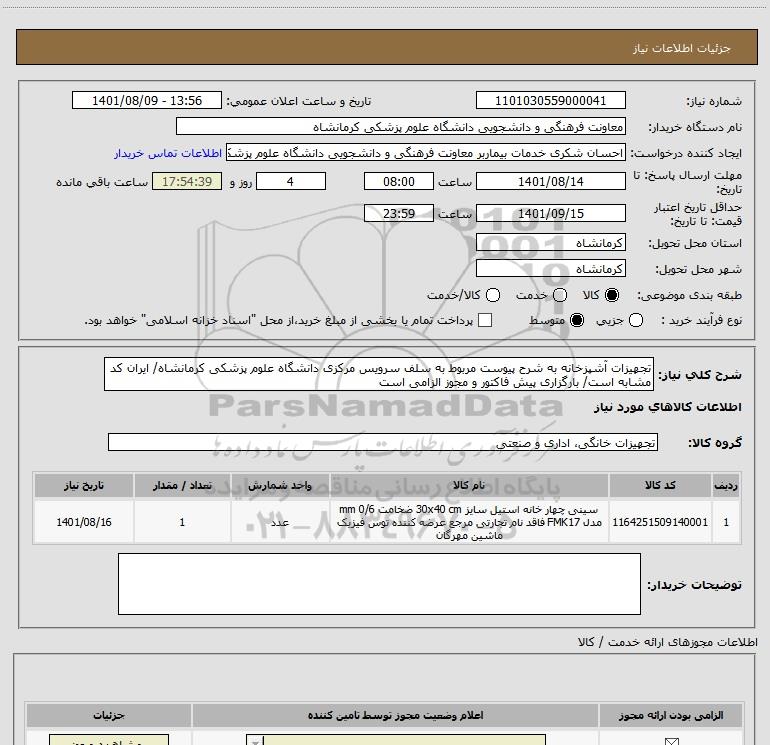This screenshot has width=770, height=745.
Task: Select the کالا radio button
Action: [612, 295]
